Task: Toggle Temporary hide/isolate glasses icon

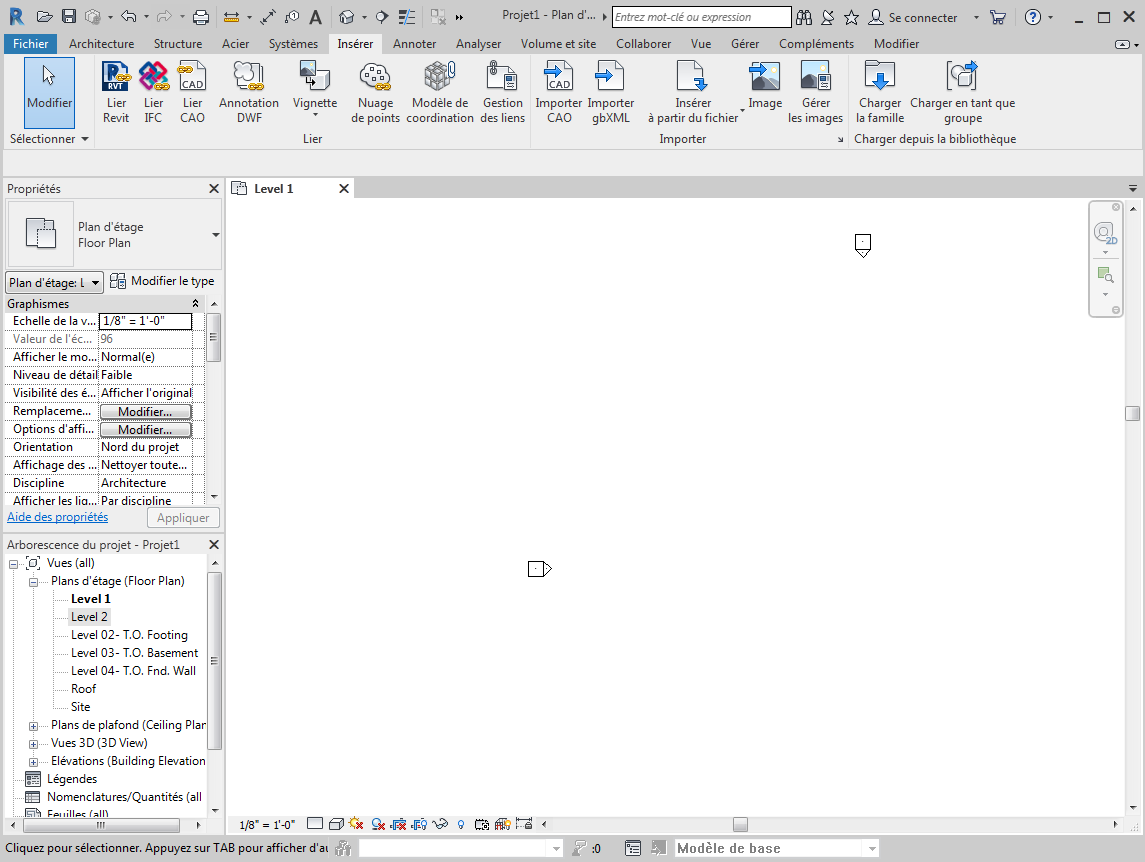Action: 440,824
